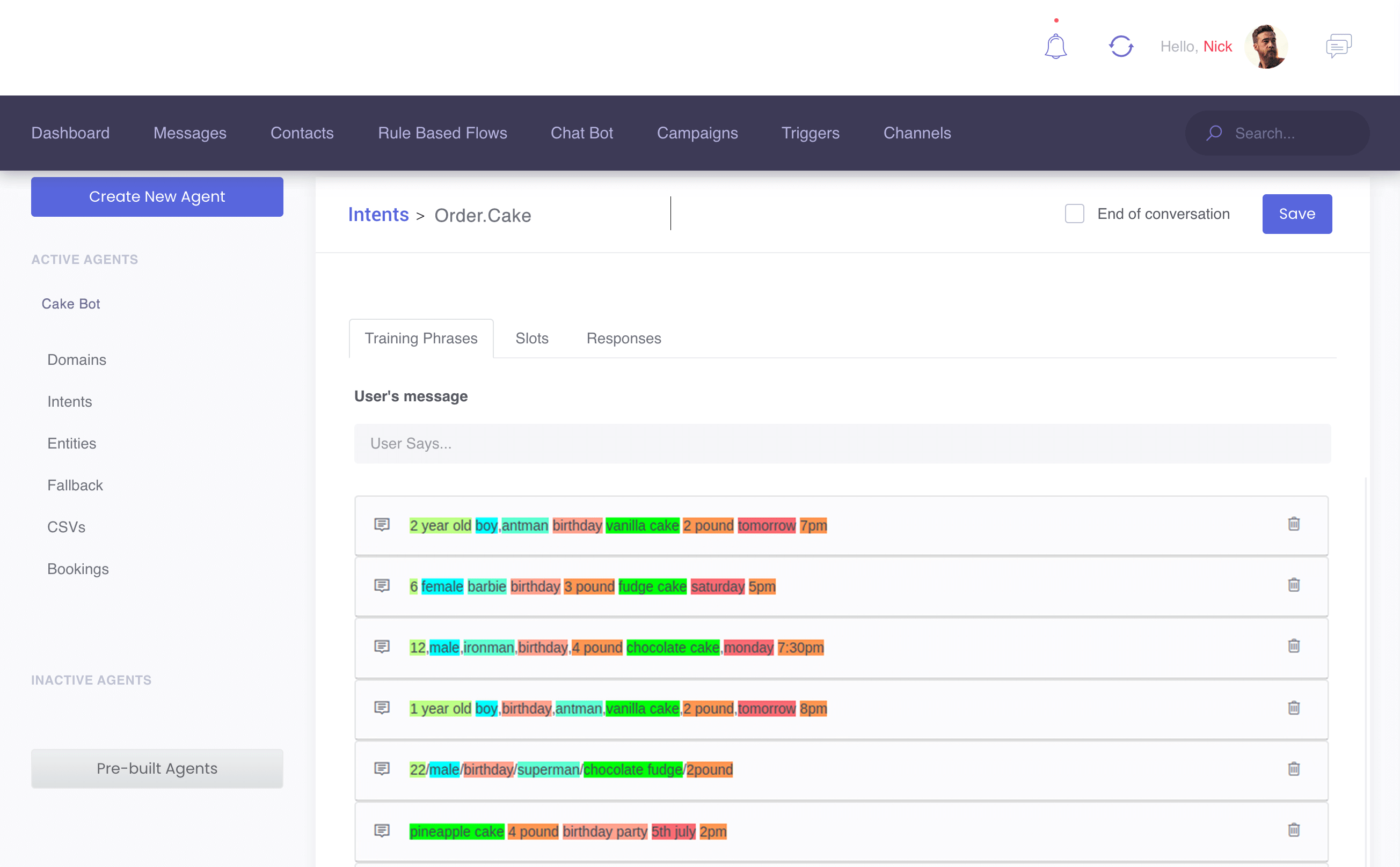Click the search magnifier icon

coord(1214,133)
